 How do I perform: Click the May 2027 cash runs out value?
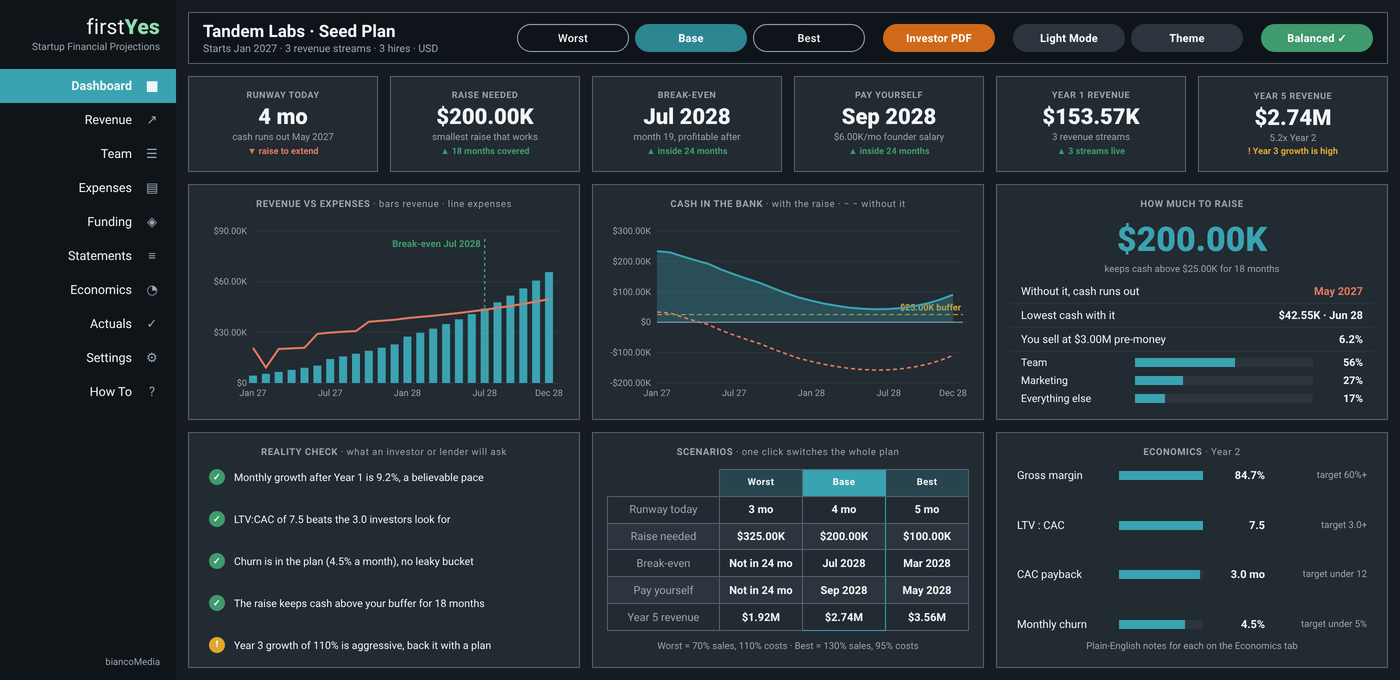(1338, 292)
